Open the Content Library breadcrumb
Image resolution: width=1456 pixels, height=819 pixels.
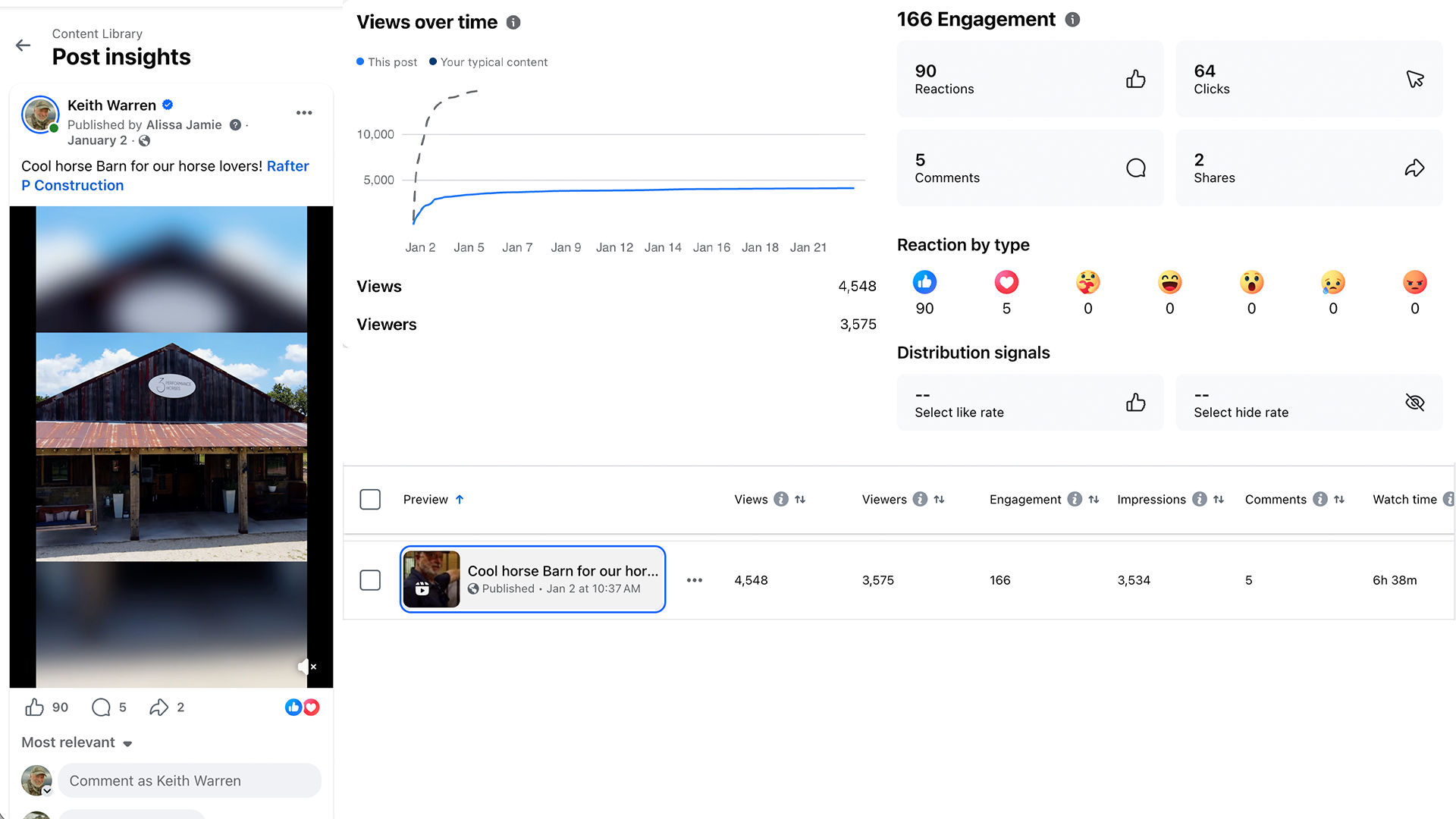97,34
